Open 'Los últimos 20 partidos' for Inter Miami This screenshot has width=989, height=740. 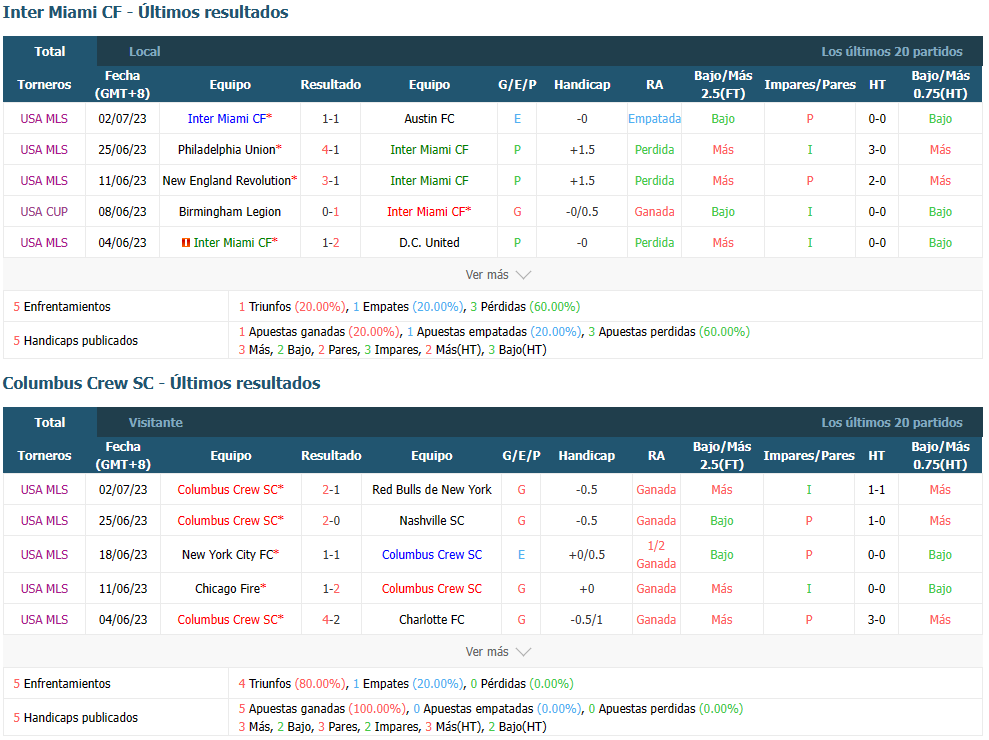pos(891,52)
